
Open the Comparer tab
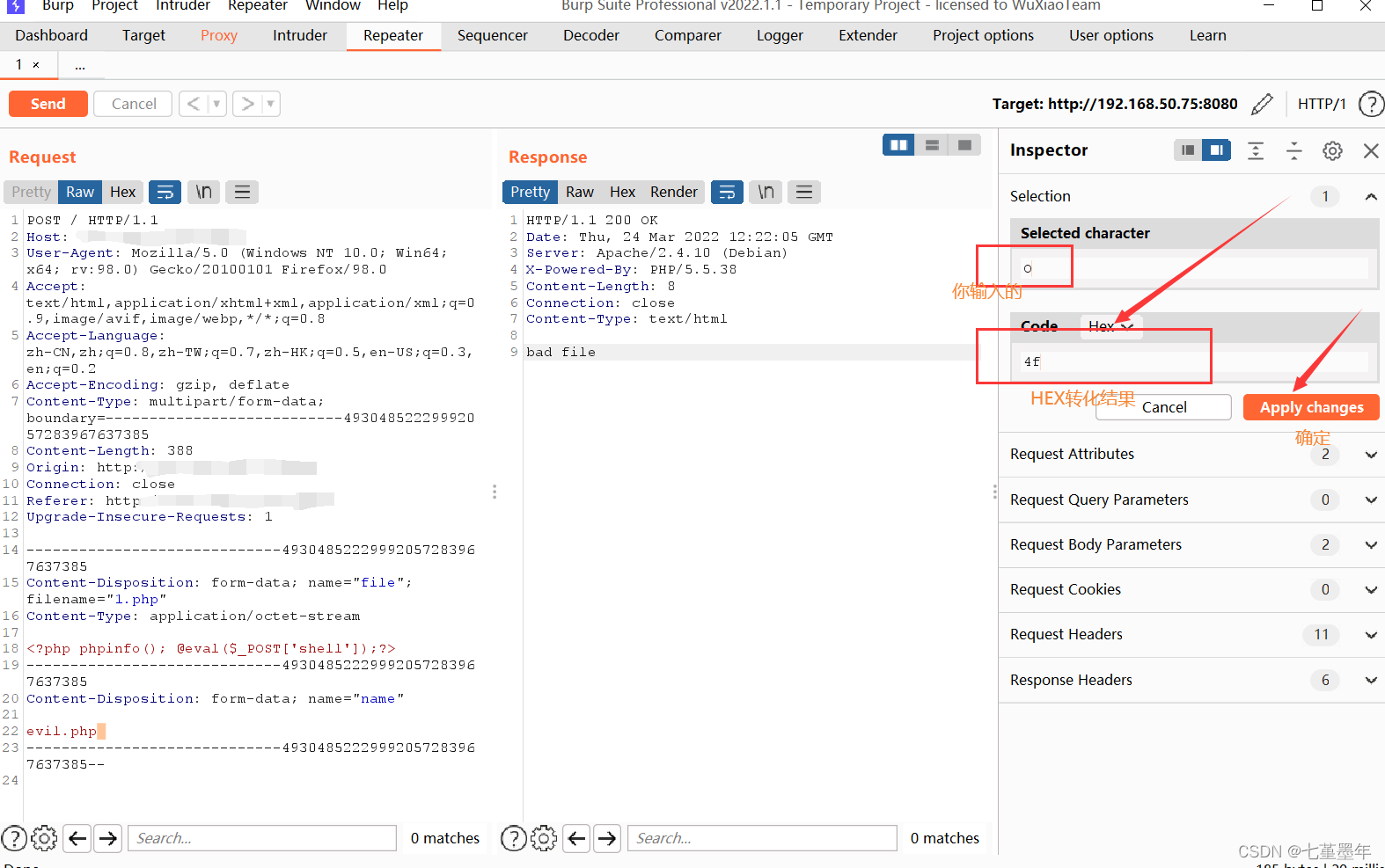pyautogui.click(x=688, y=35)
